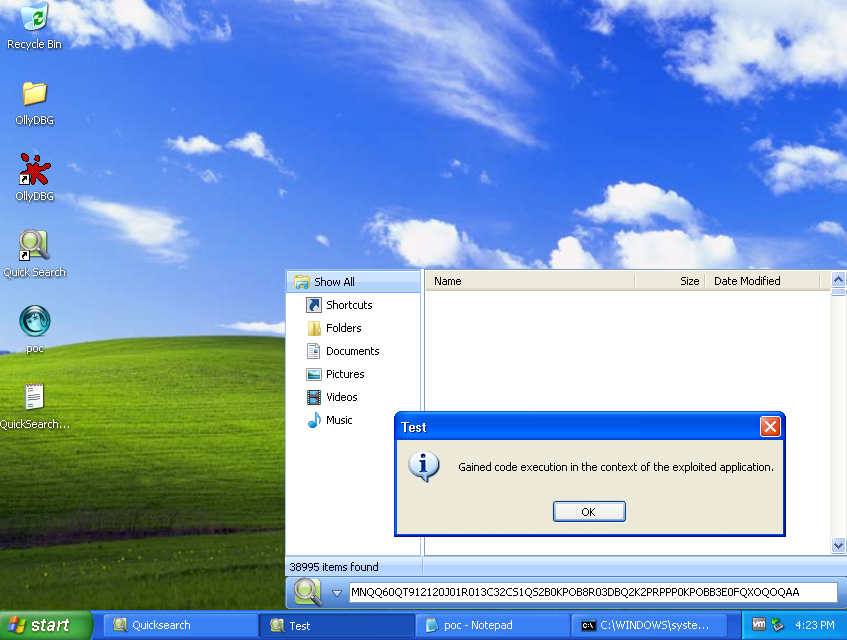847x640 pixels.
Task: Click into the search query input field
Action: [593, 592]
